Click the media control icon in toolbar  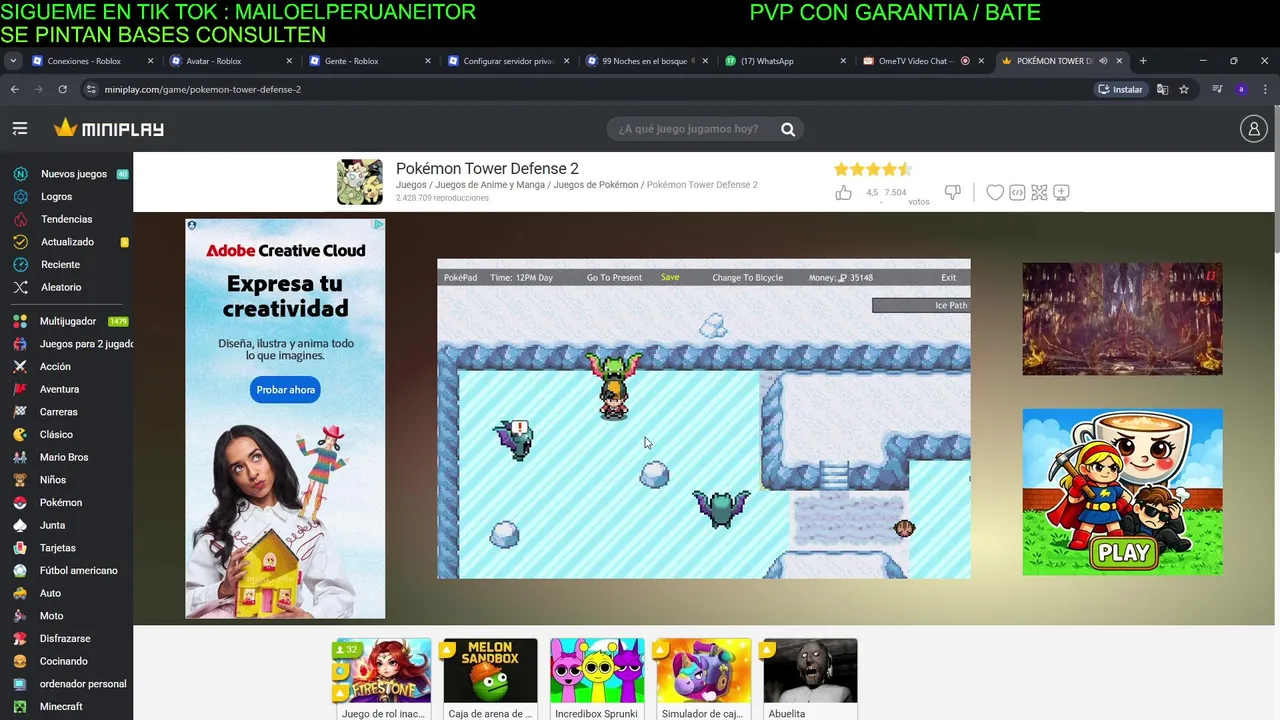click(x=1217, y=89)
